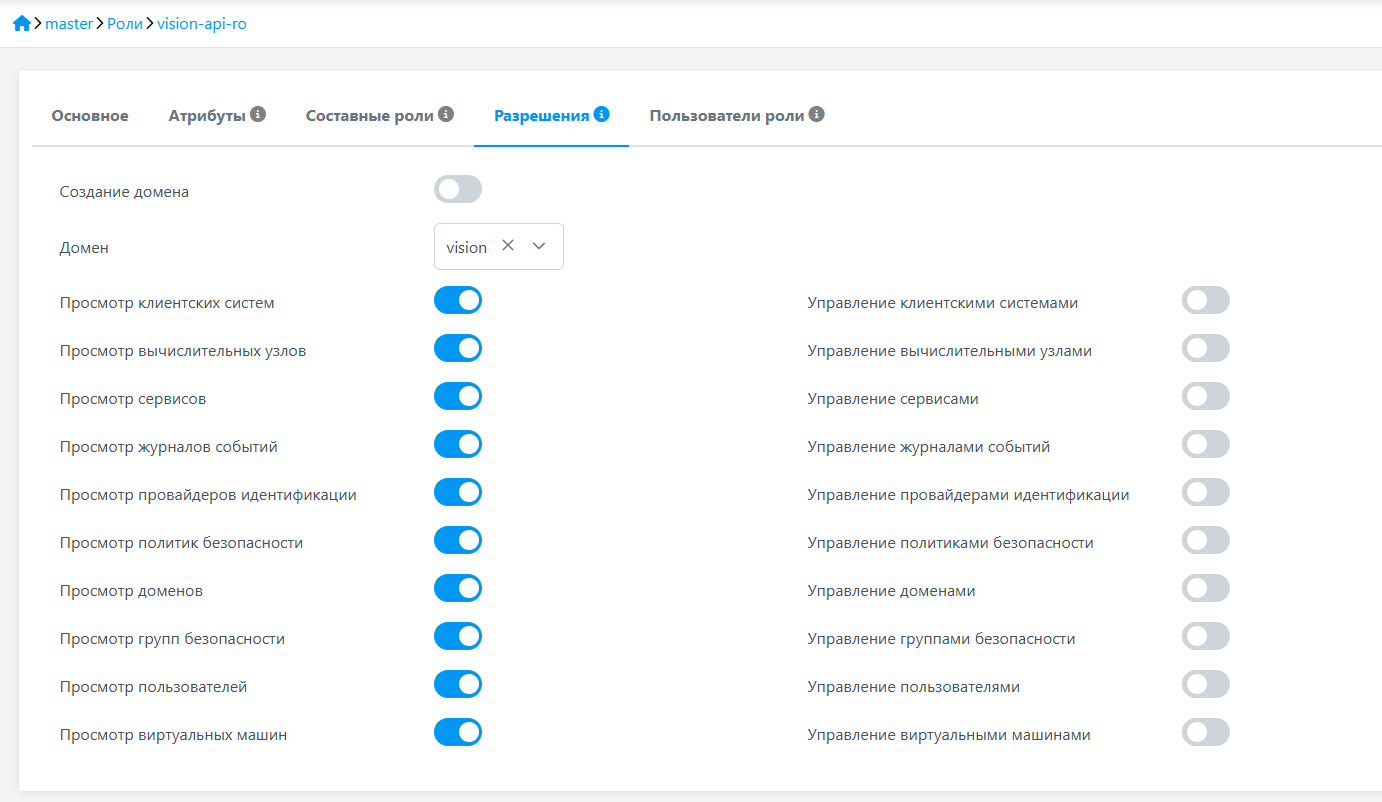The height and width of the screenshot is (802, 1382).
Task: Open the Пользователи роли tab
Action: [x=727, y=116]
